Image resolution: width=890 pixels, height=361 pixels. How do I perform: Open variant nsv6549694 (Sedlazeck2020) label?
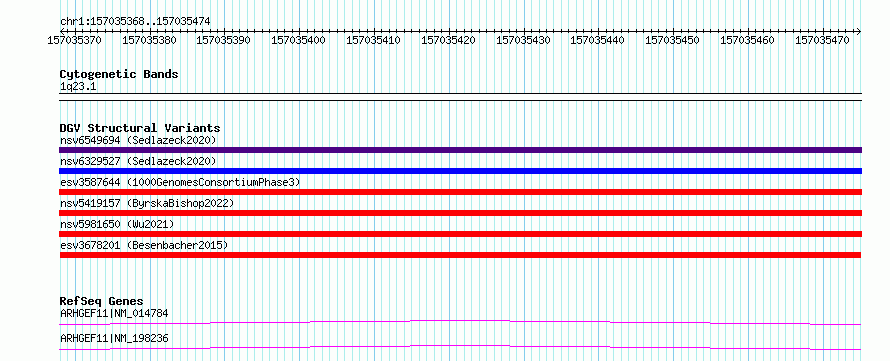138,140
